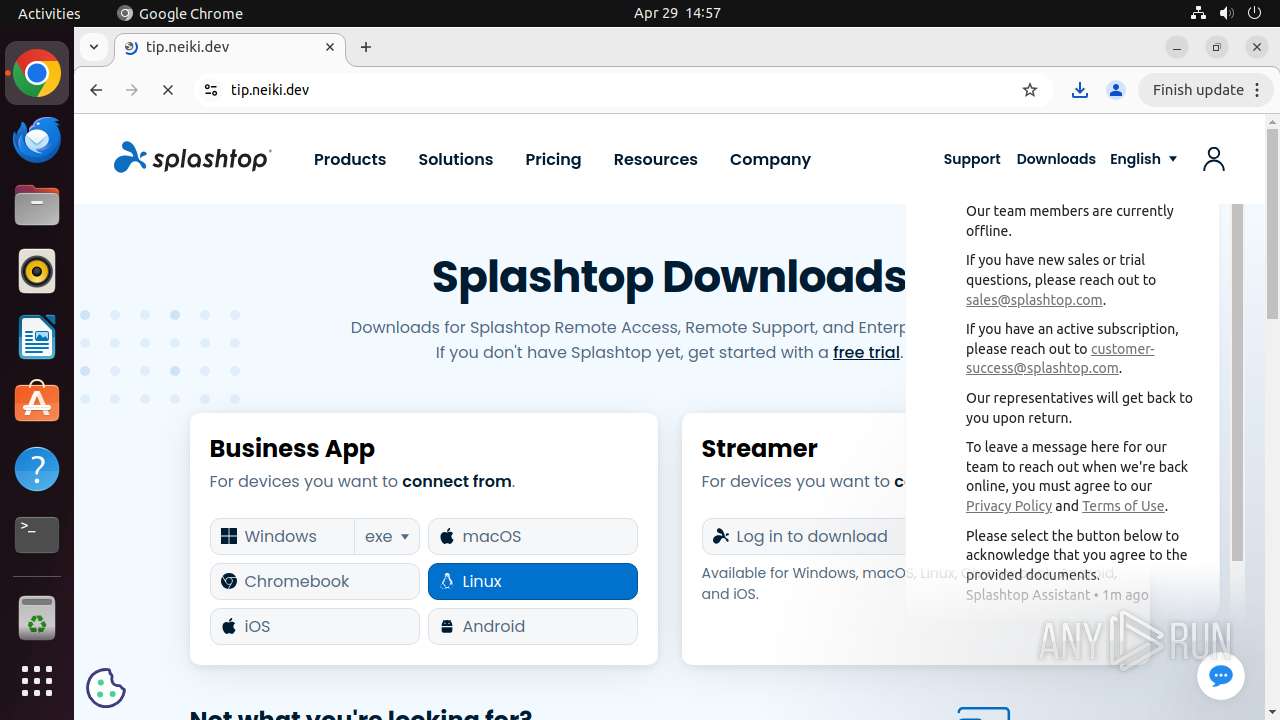Open the Products menu

pyautogui.click(x=350, y=159)
